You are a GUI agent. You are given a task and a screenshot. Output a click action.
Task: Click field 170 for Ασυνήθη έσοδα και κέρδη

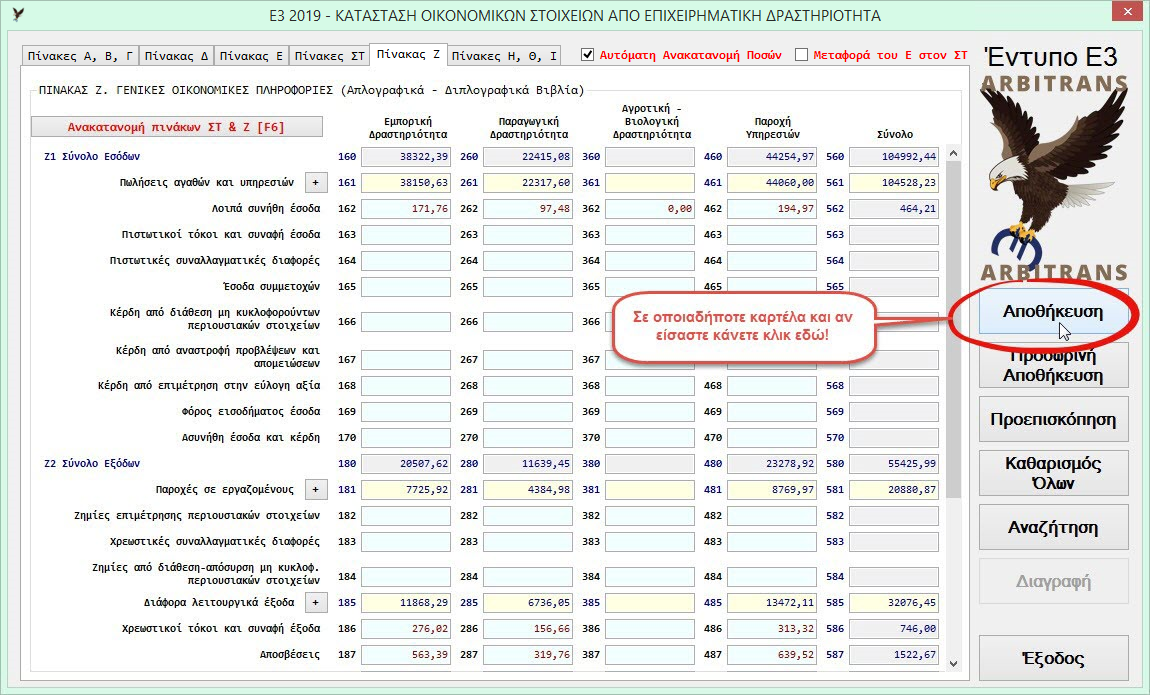pyautogui.click(x=406, y=438)
